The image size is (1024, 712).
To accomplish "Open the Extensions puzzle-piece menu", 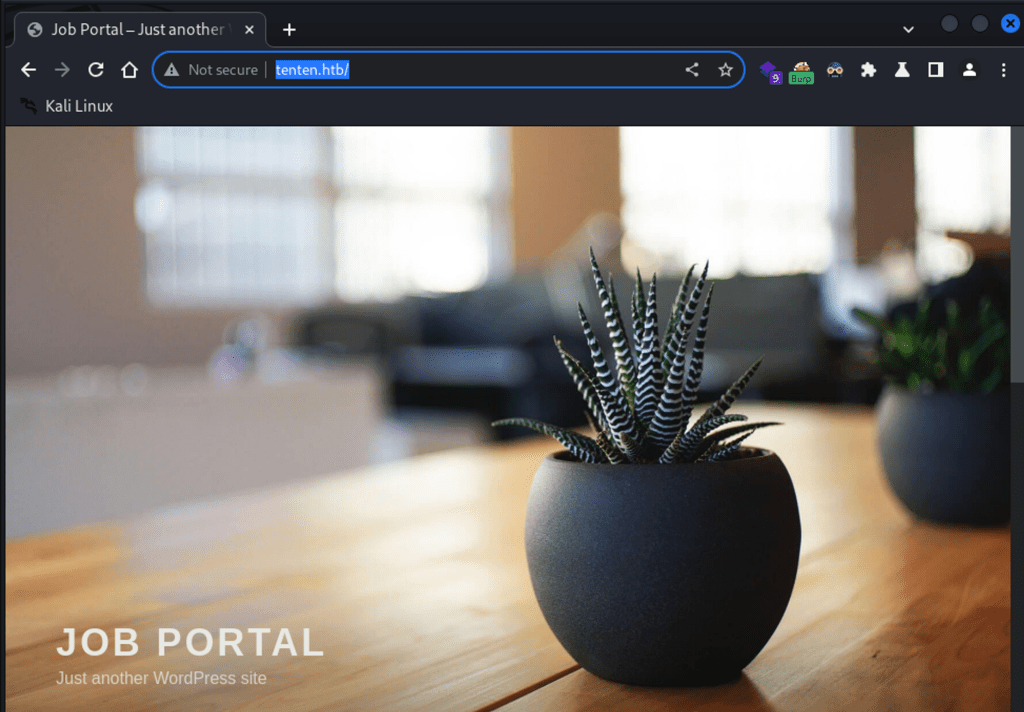I will coord(868,70).
